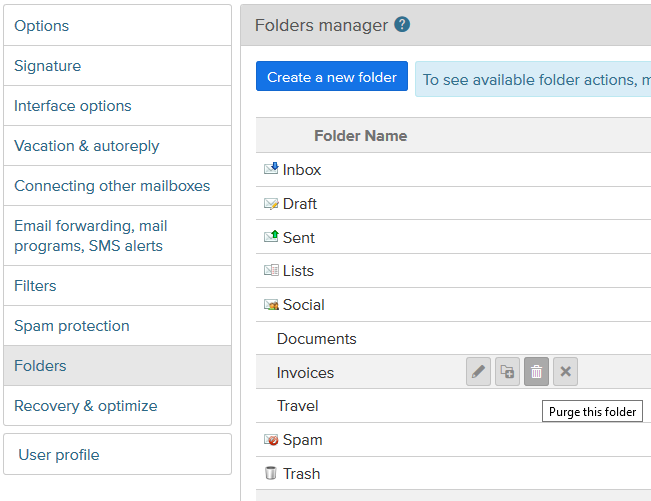Screen dimensions: 651x501
Task: Select the Draft folder row
Action: pos(453,203)
